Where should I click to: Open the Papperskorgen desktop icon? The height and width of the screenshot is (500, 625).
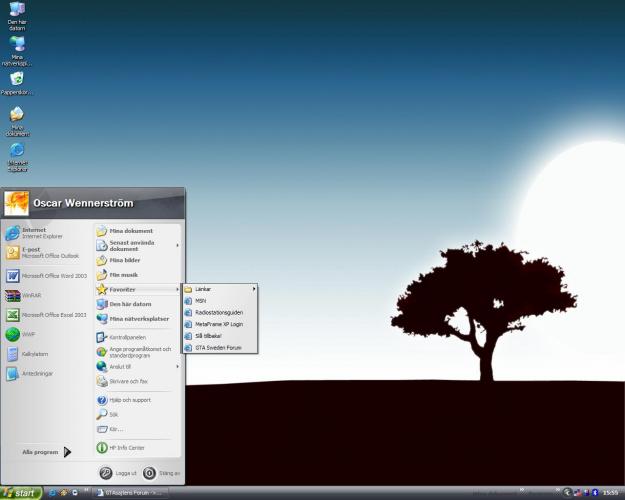17,80
